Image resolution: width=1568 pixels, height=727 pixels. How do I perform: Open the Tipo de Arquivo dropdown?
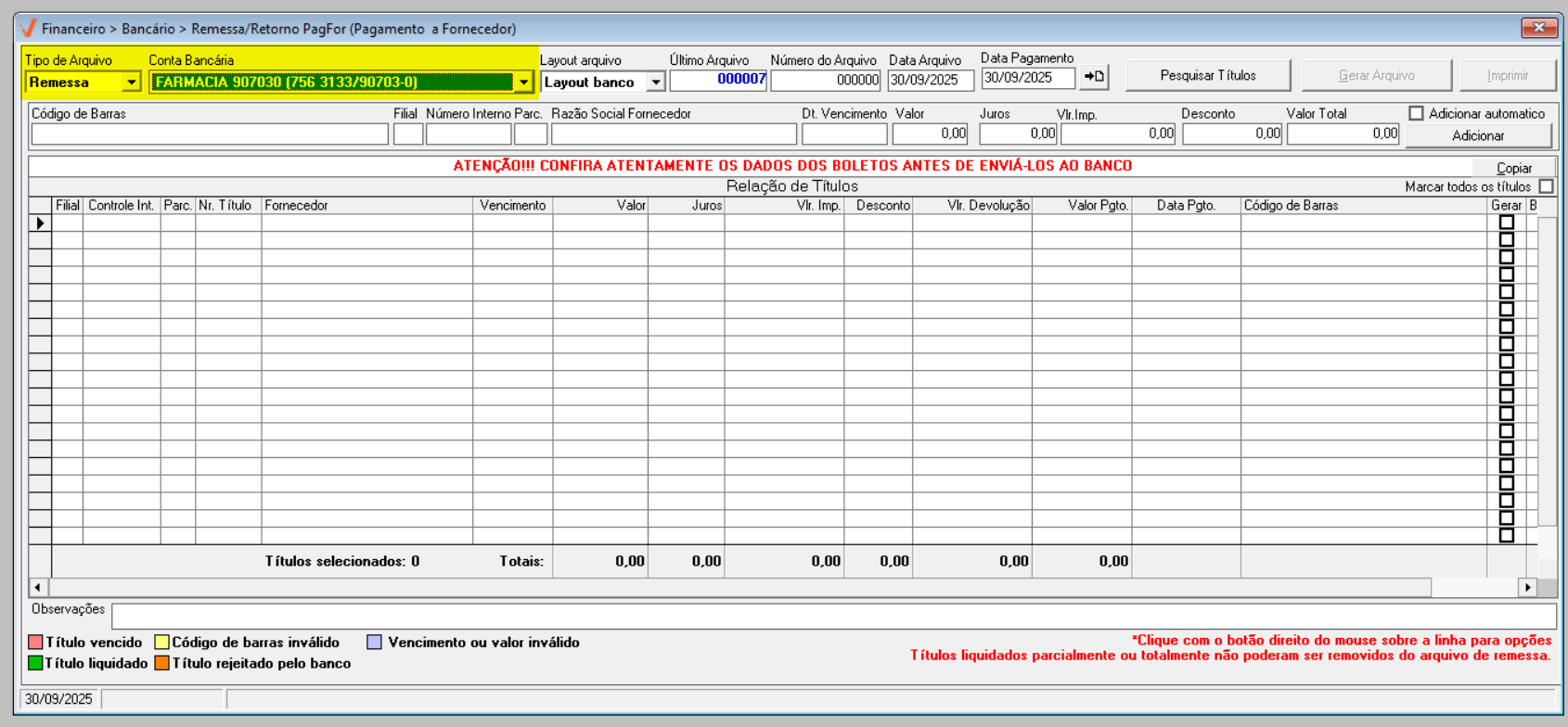click(x=131, y=83)
